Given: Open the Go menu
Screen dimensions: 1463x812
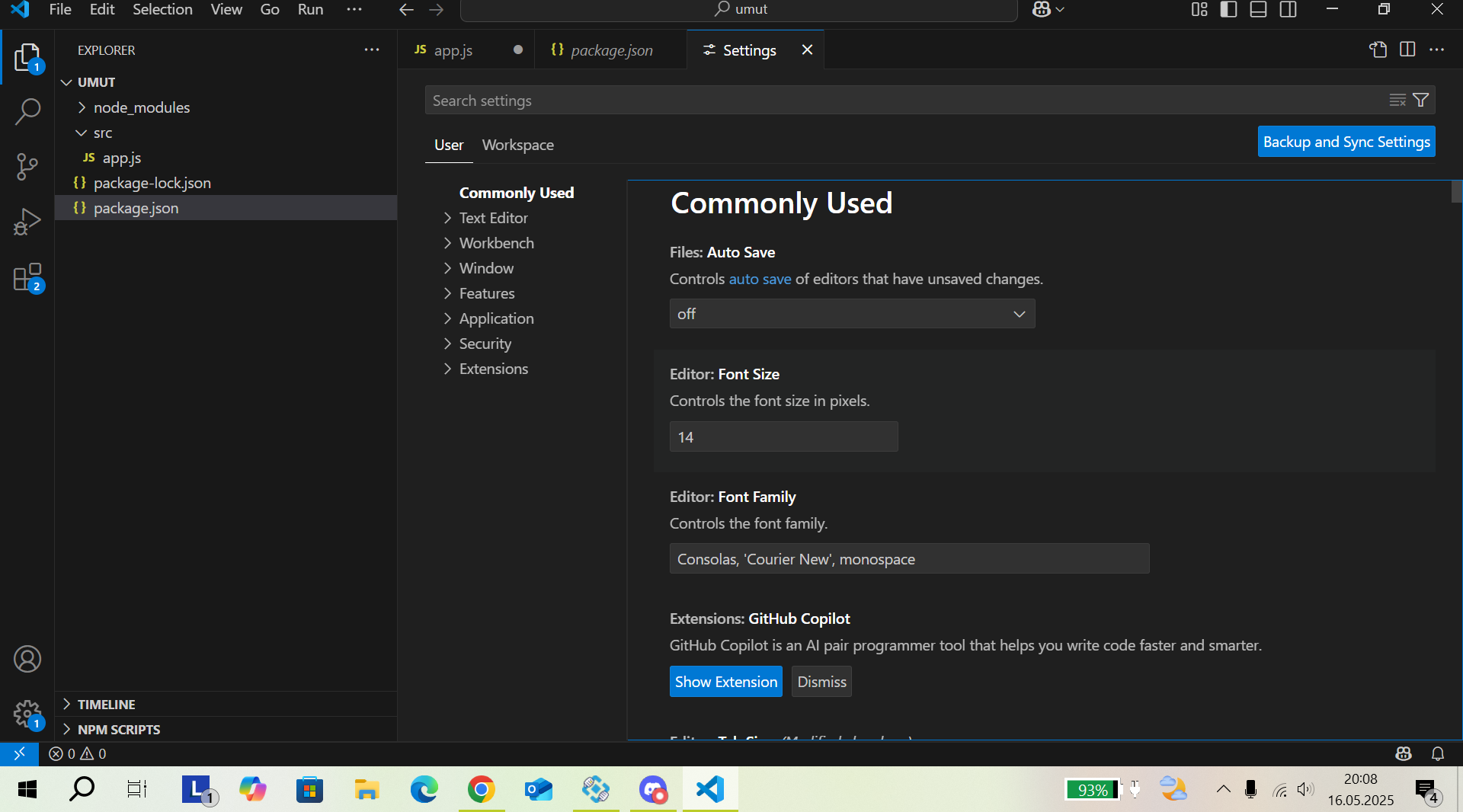Looking at the screenshot, I should (x=270, y=9).
